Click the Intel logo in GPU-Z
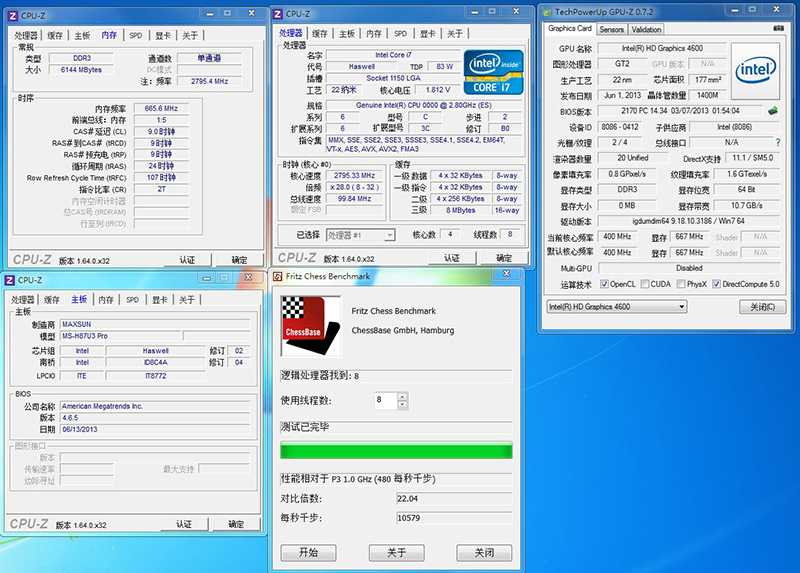Image resolution: width=800 pixels, height=573 pixels. pyautogui.click(x=755, y=70)
